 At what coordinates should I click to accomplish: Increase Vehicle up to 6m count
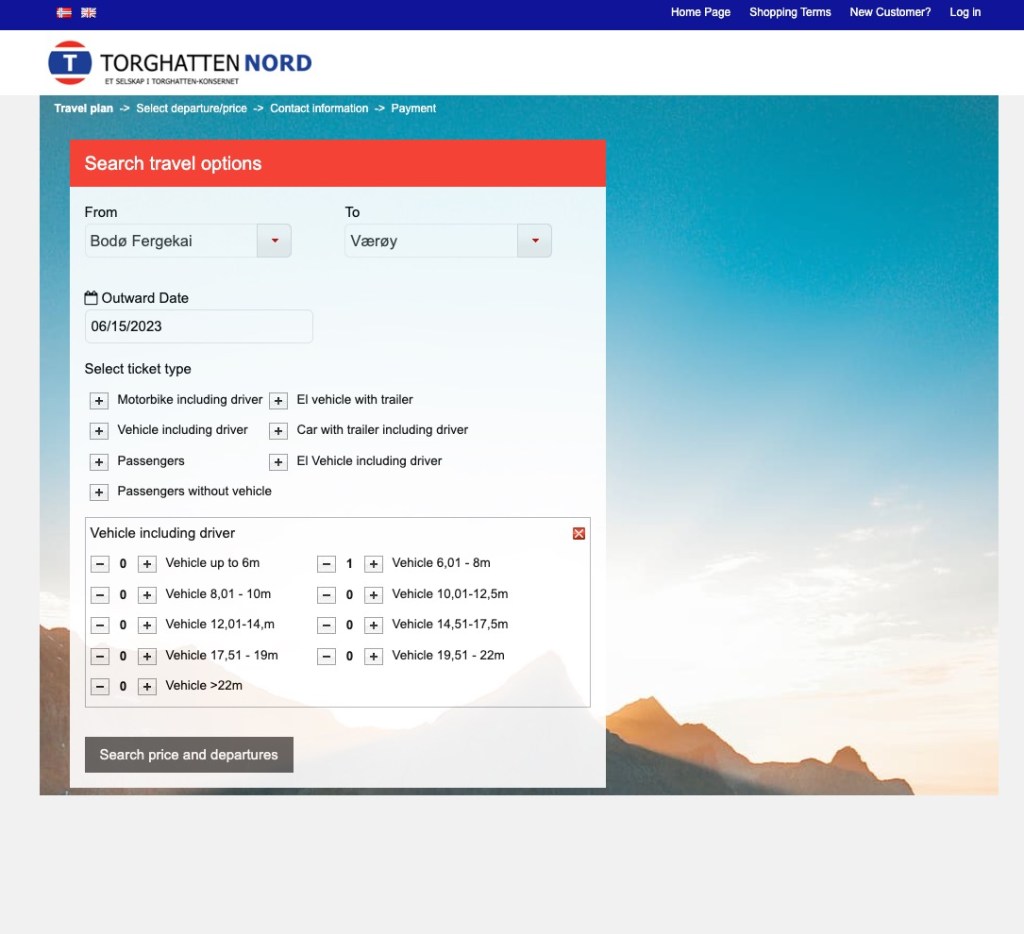pyautogui.click(x=147, y=564)
